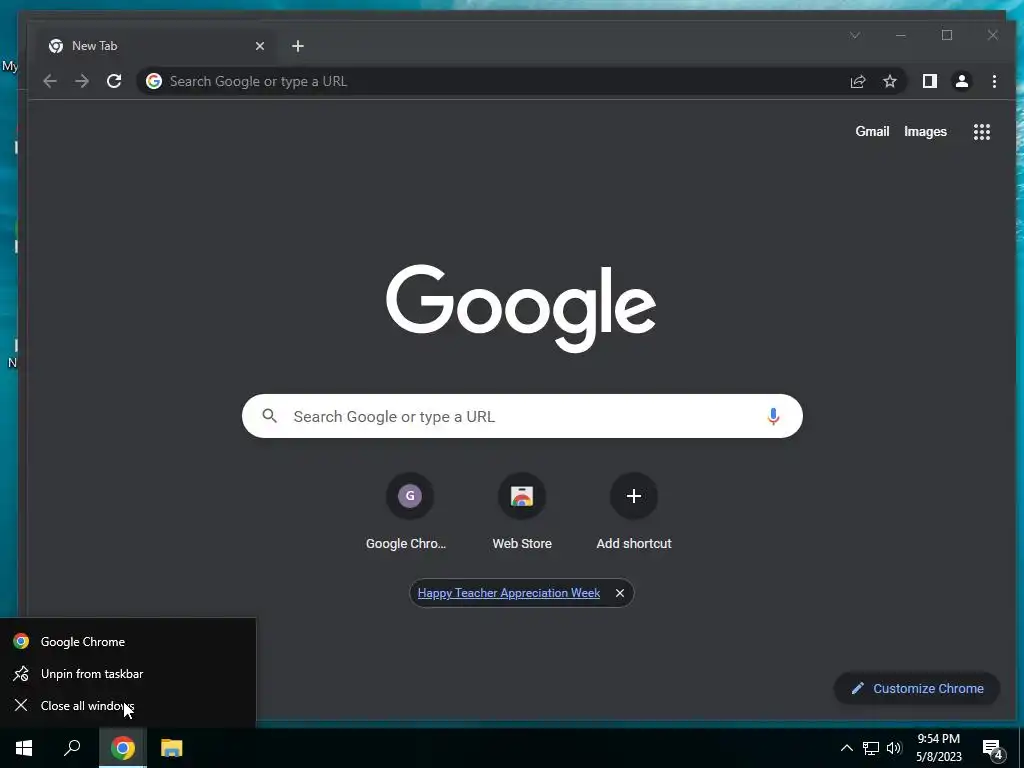Open File Explorer from taskbar
Viewport: 1024px width, 768px height.
tap(172, 748)
